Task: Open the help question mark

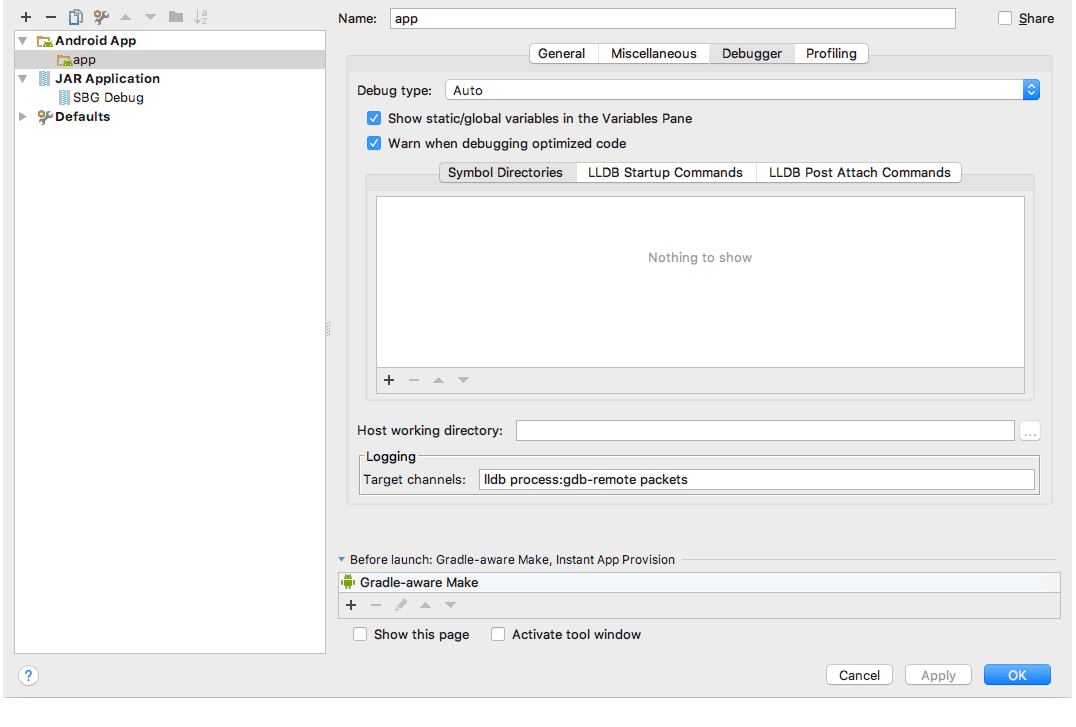Action: click(28, 676)
